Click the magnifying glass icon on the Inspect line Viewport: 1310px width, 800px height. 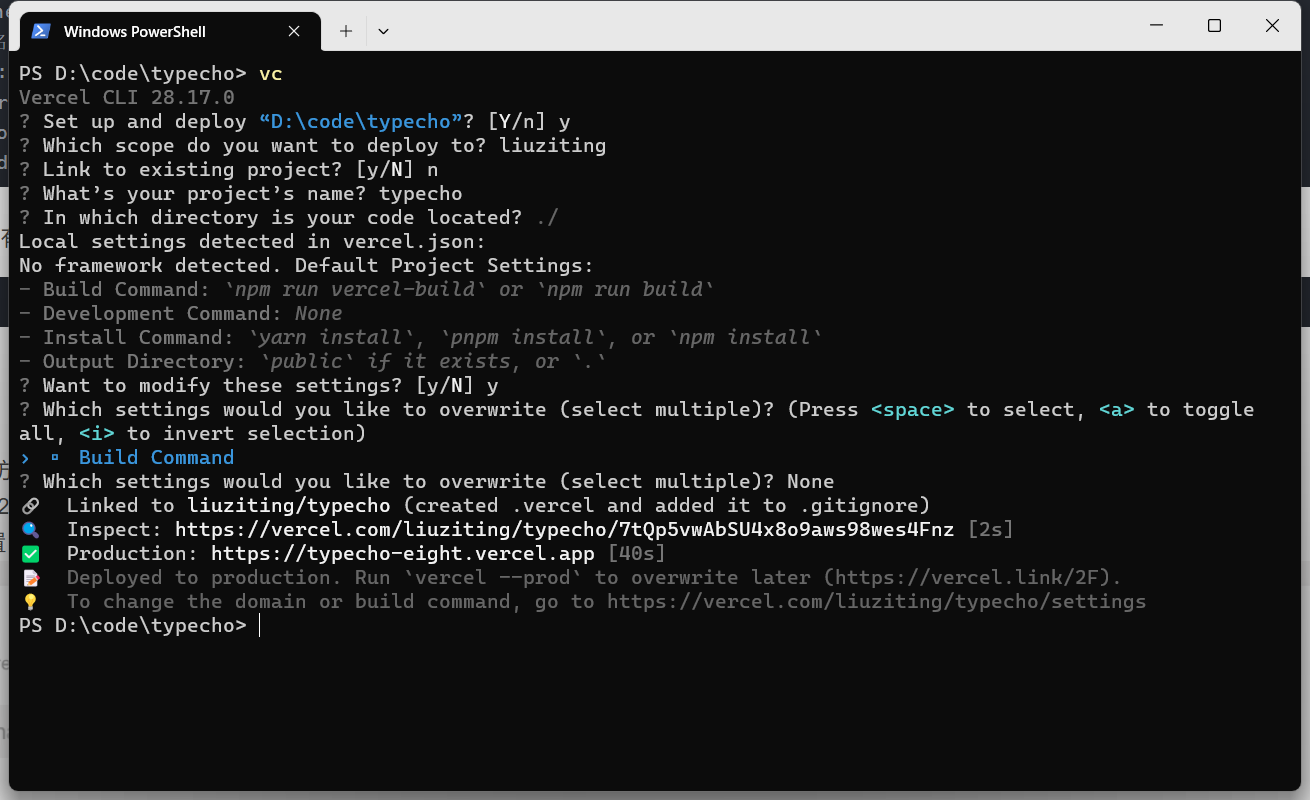30,529
